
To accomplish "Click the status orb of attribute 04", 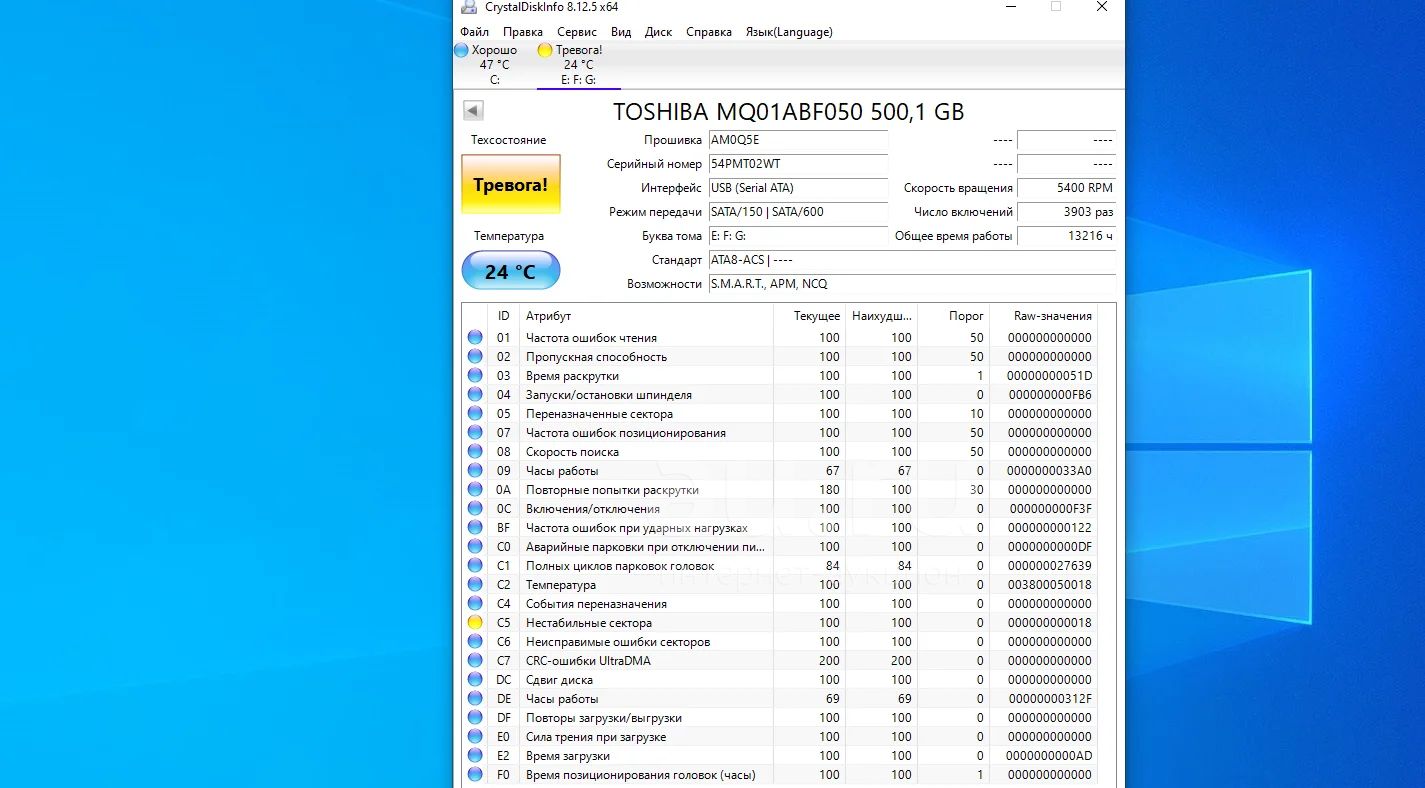I will 475,394.
